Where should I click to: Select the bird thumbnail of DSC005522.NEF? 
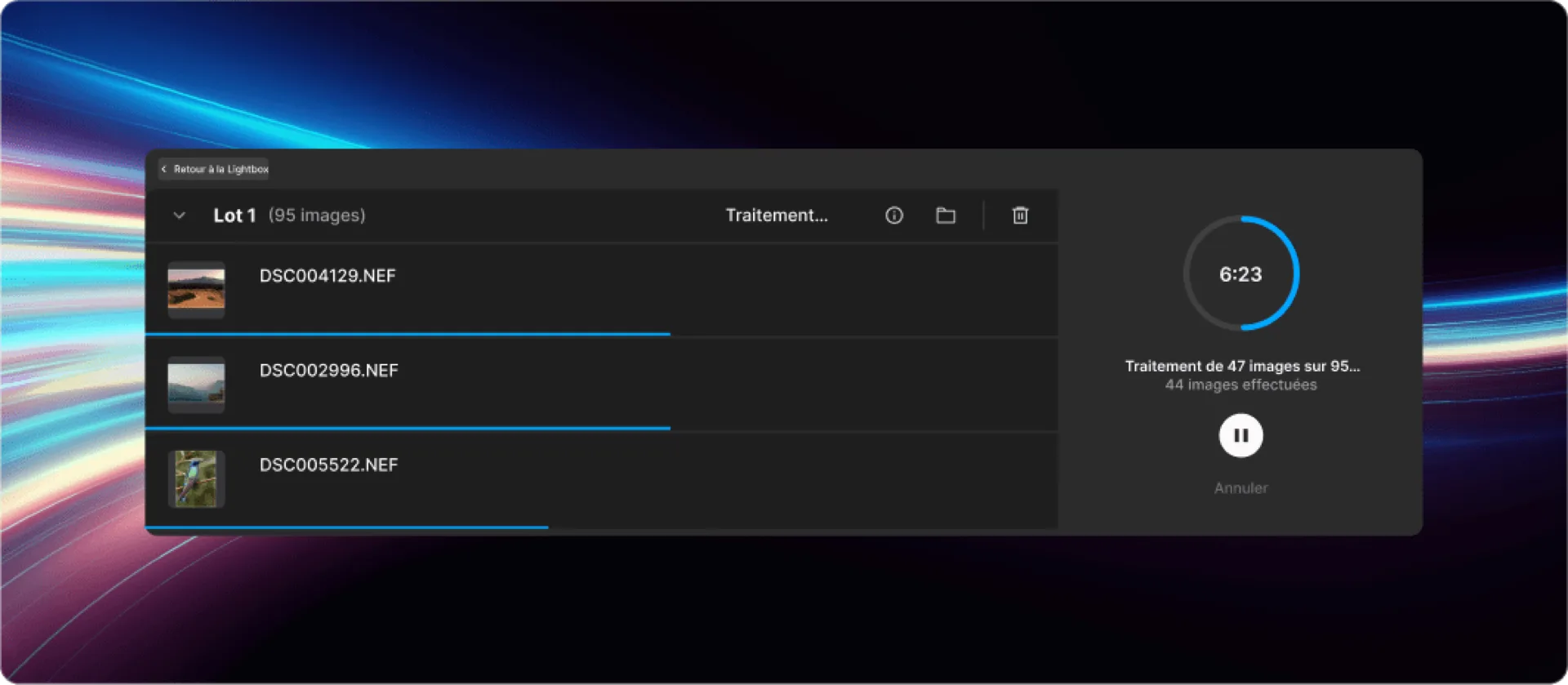pyautogui.click(x=196, y=479)
